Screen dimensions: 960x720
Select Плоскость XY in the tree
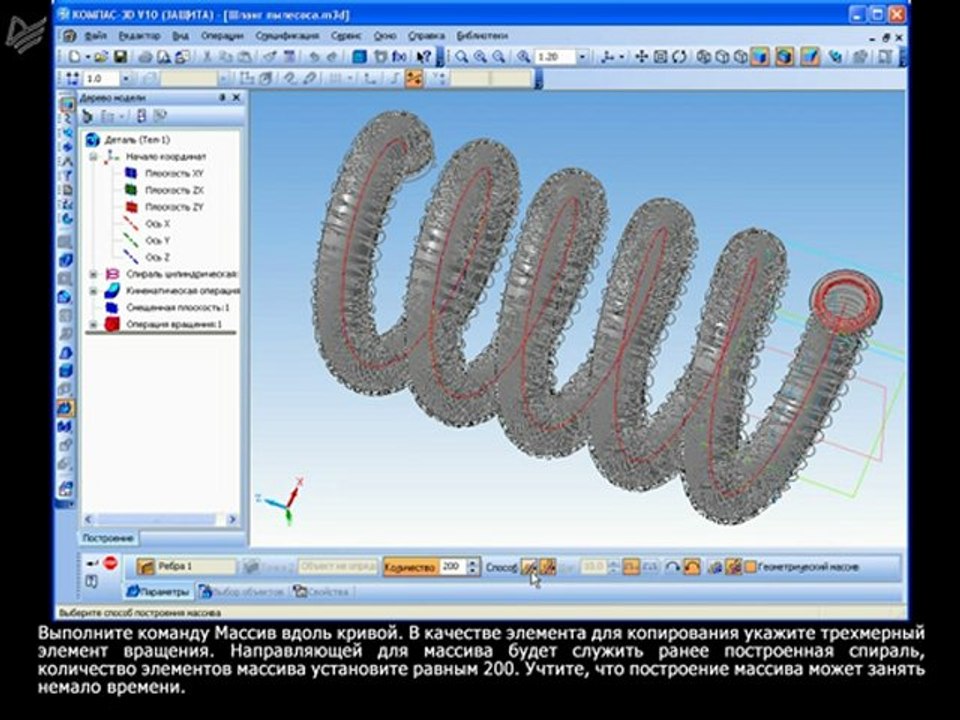(174, 173)
